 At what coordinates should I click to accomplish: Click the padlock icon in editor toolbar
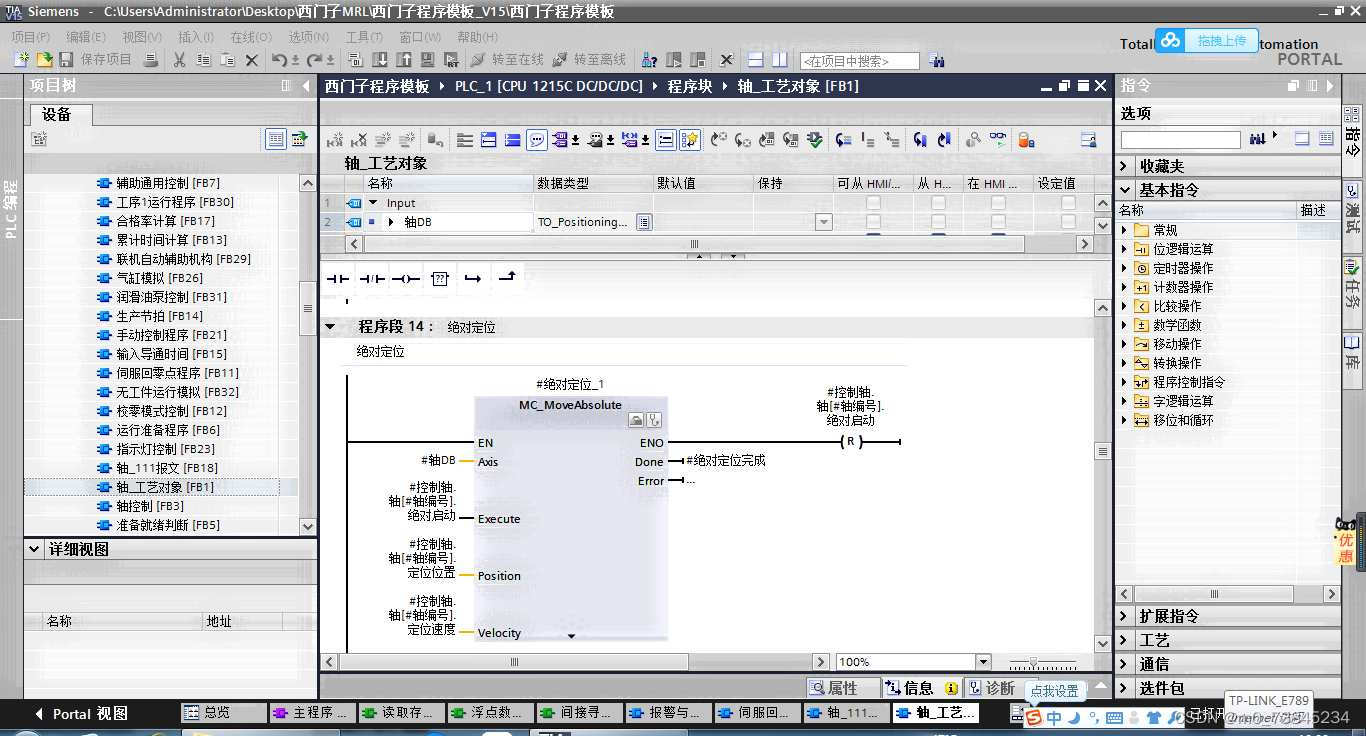click(1026, 140)
